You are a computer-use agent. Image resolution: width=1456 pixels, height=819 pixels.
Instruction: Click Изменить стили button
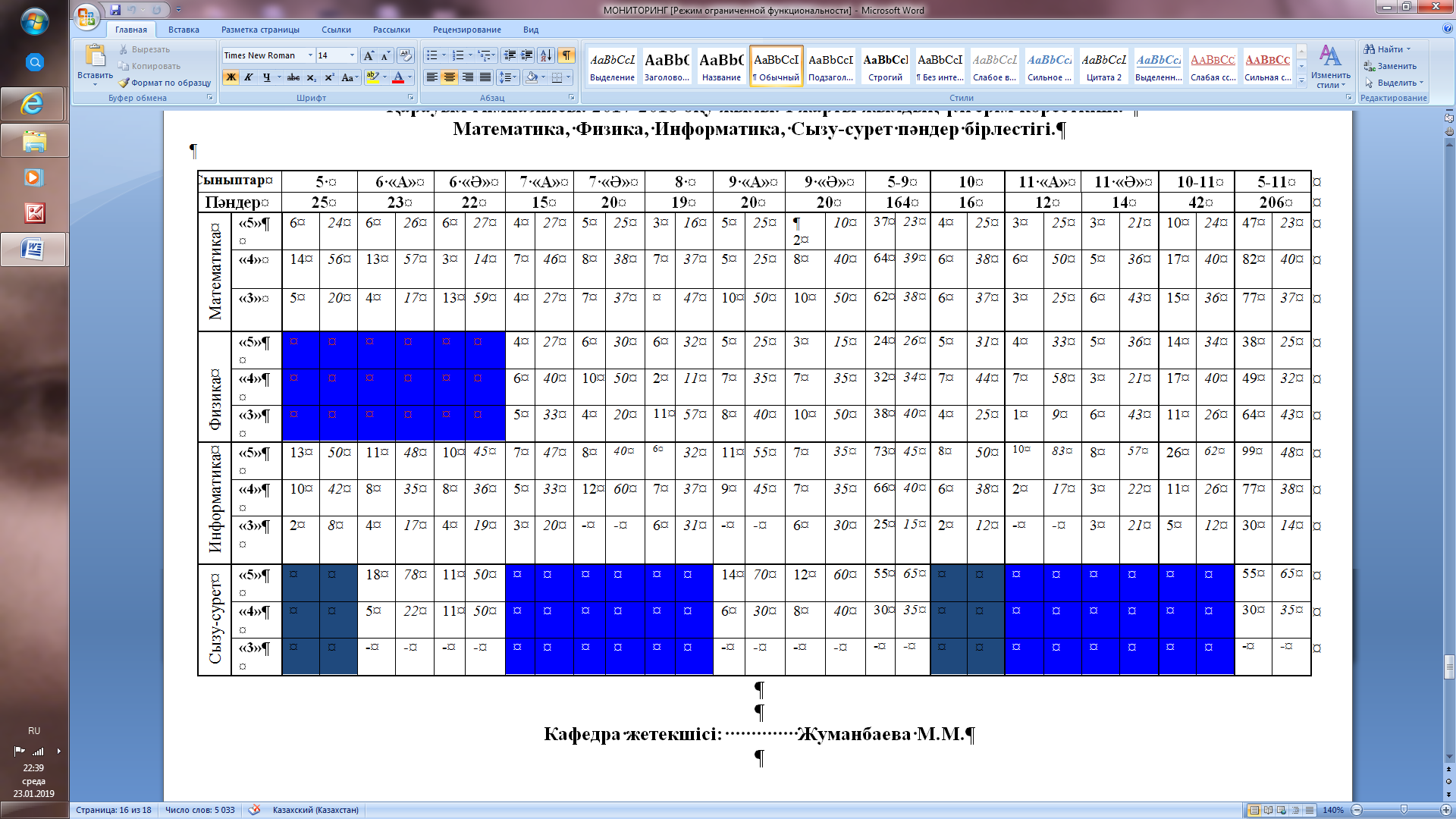tap(1330, 67)
